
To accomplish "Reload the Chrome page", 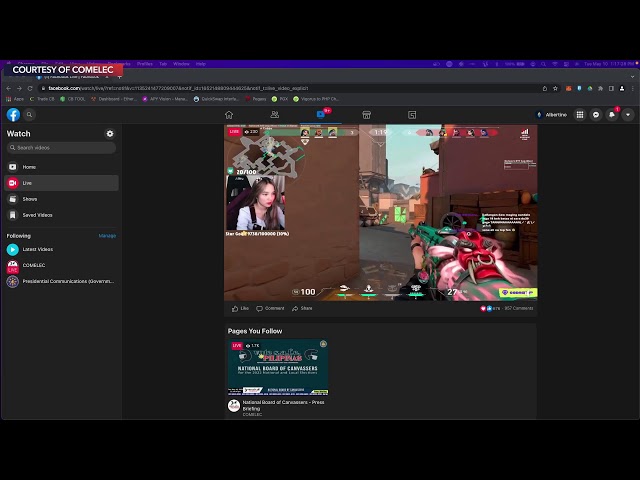I will (30, 88).
